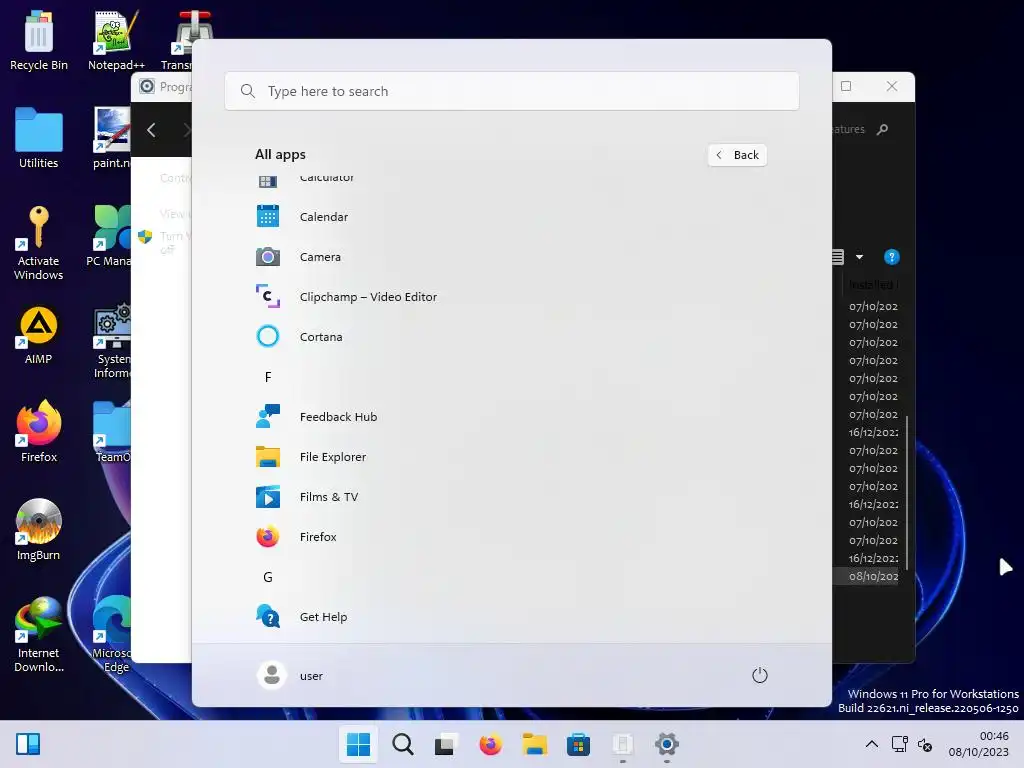
Task: Open ImgBurn desktop shortcut
Action: click(39, 530)
